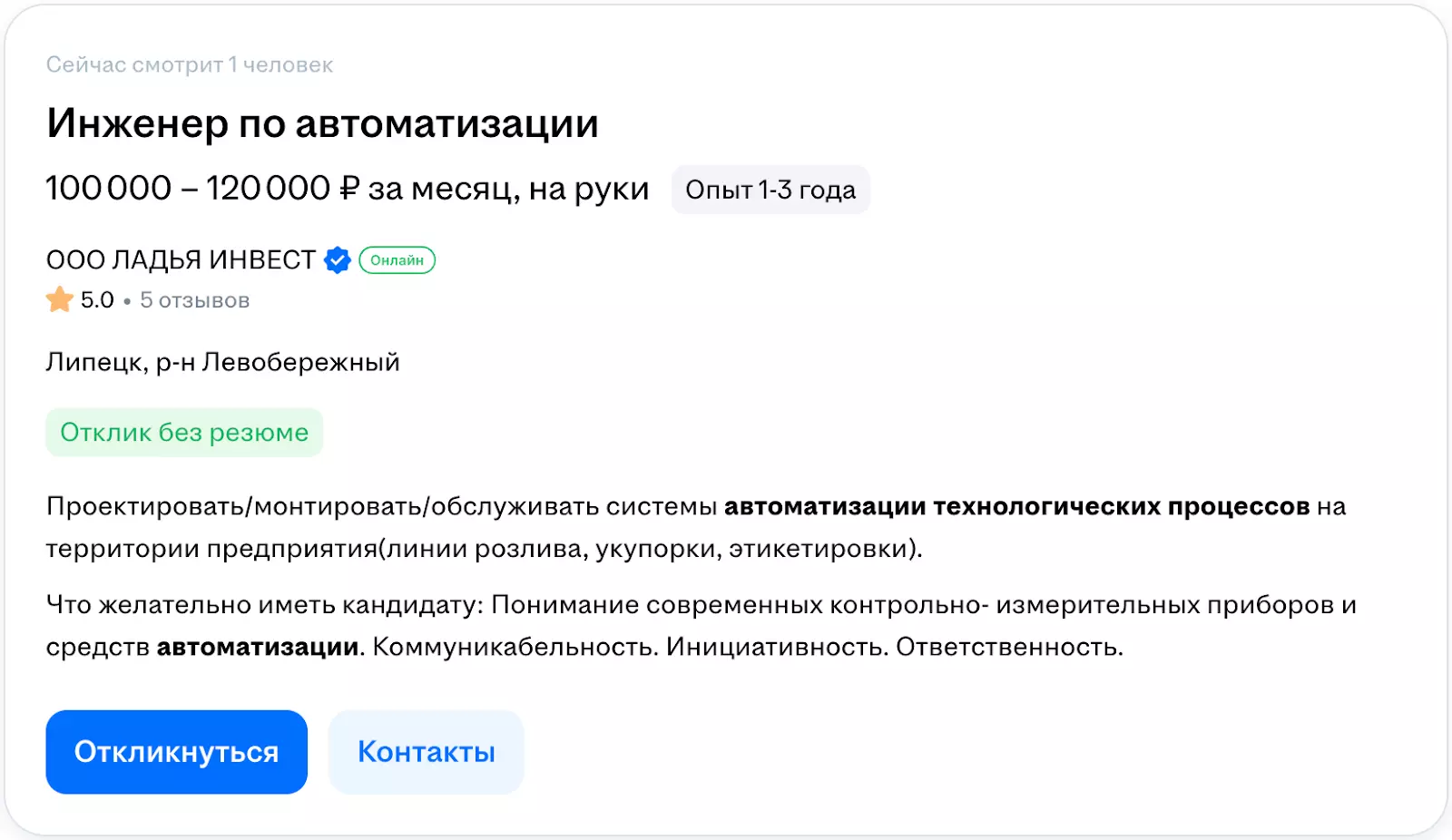Click the ruble currency symbol in salary
The height and width of the screenshot is (840, 1452).
coord(349,189)
